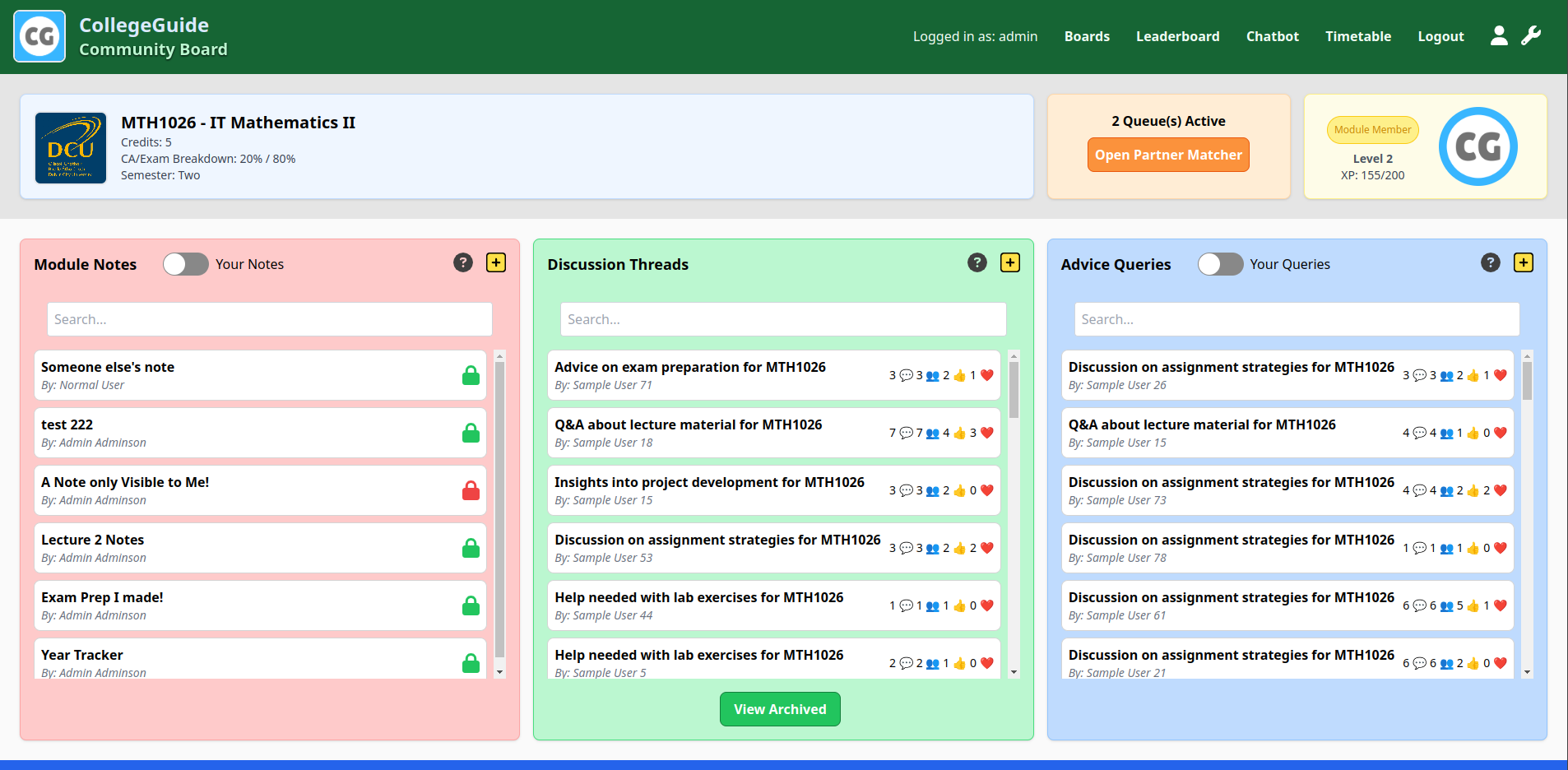This screenshot has height=770, width=1568.
Task: Click down arrow of Advice Queries scrollbar
Action: click(x=1527, y=672)
